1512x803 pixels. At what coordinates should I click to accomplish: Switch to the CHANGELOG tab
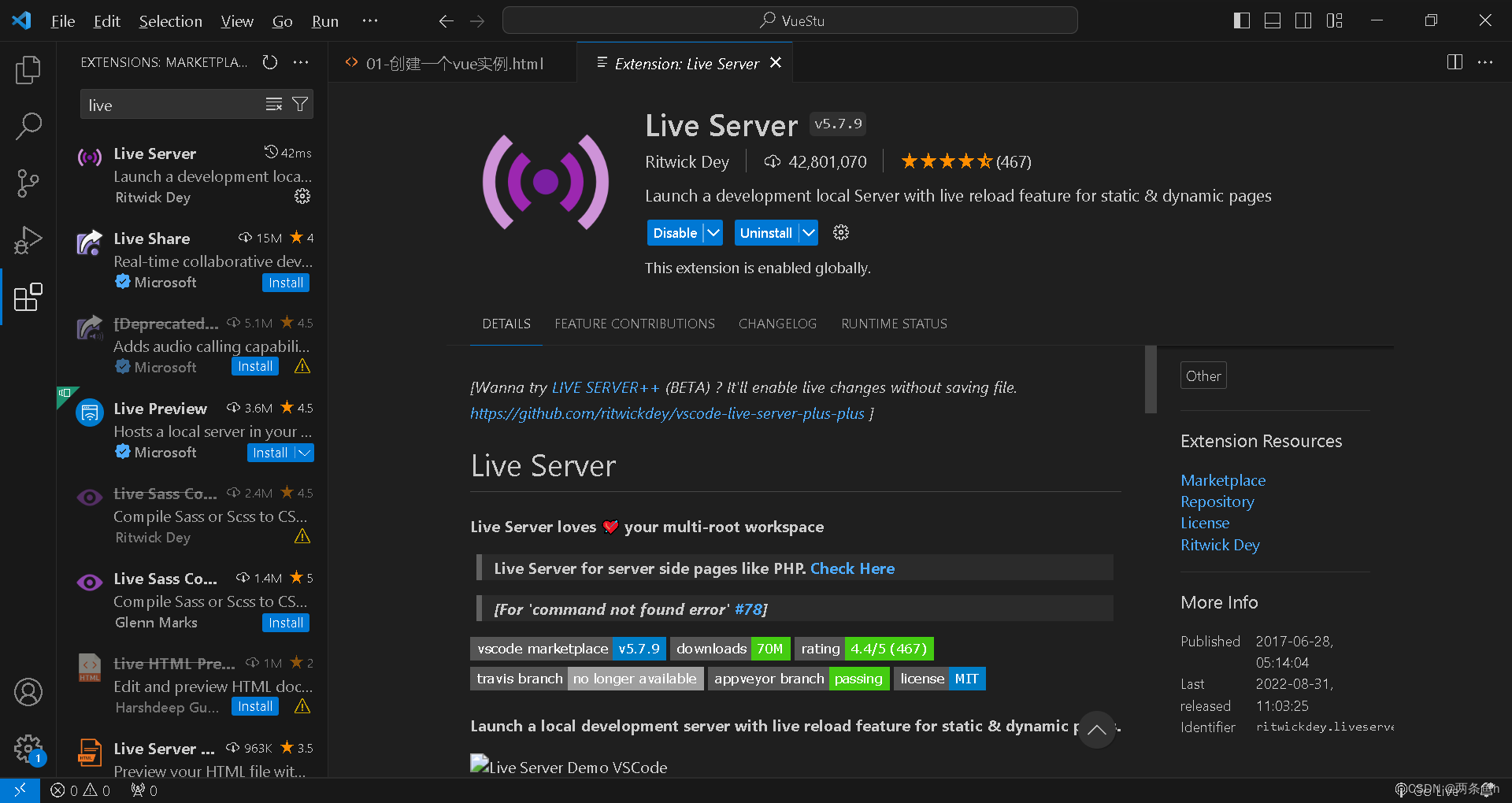tap(777, 324)
